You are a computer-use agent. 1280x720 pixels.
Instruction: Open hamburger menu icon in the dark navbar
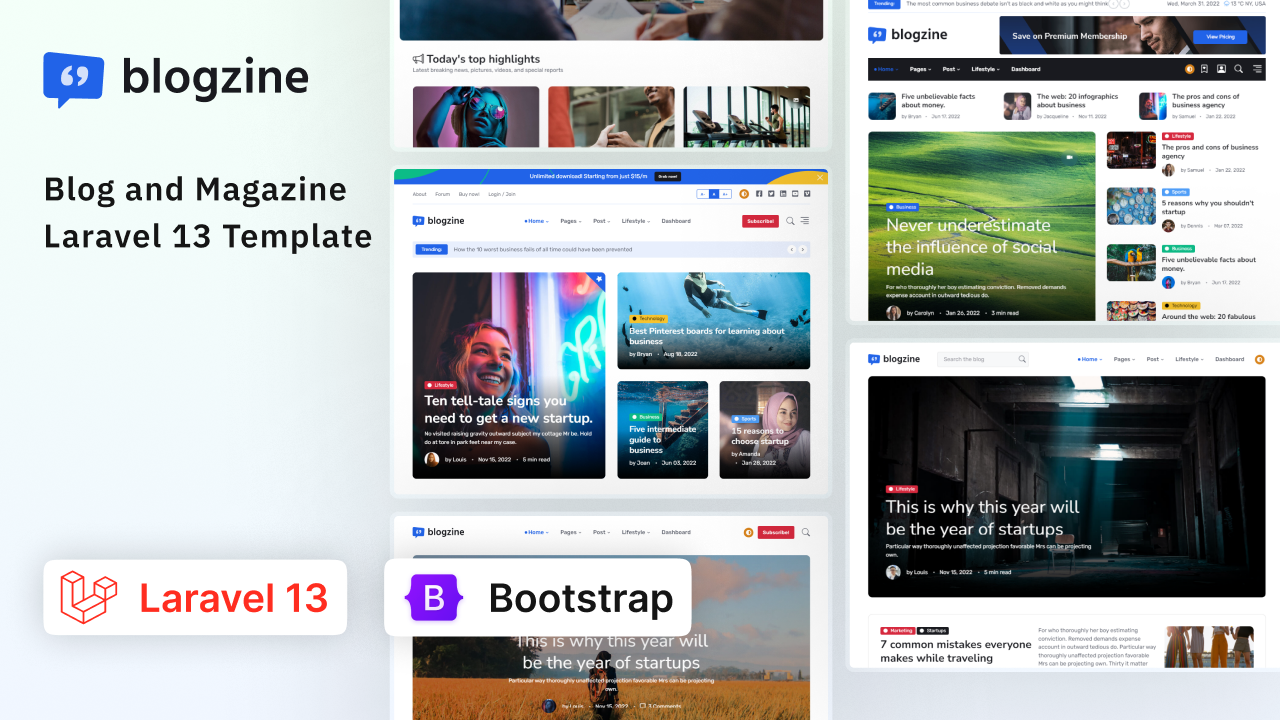point(1257,69)
